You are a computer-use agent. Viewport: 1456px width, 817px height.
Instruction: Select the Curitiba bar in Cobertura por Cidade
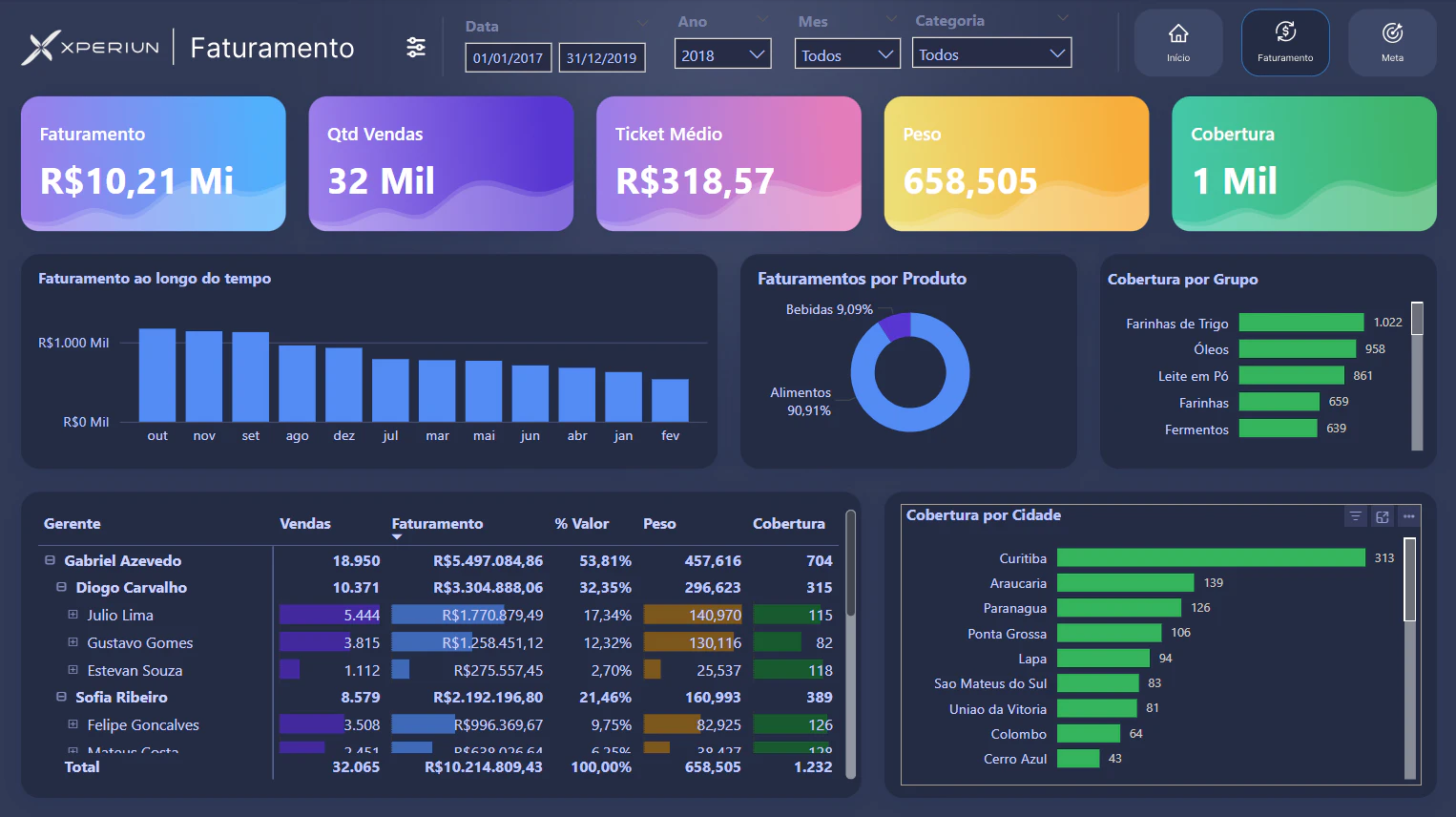pyautogui.click(x=1211, y=557)
